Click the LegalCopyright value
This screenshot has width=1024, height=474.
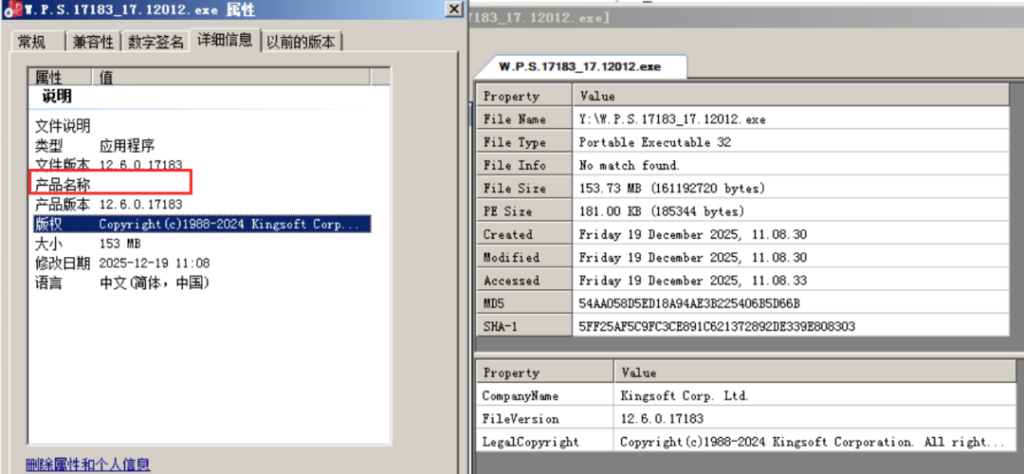[811, 441]
